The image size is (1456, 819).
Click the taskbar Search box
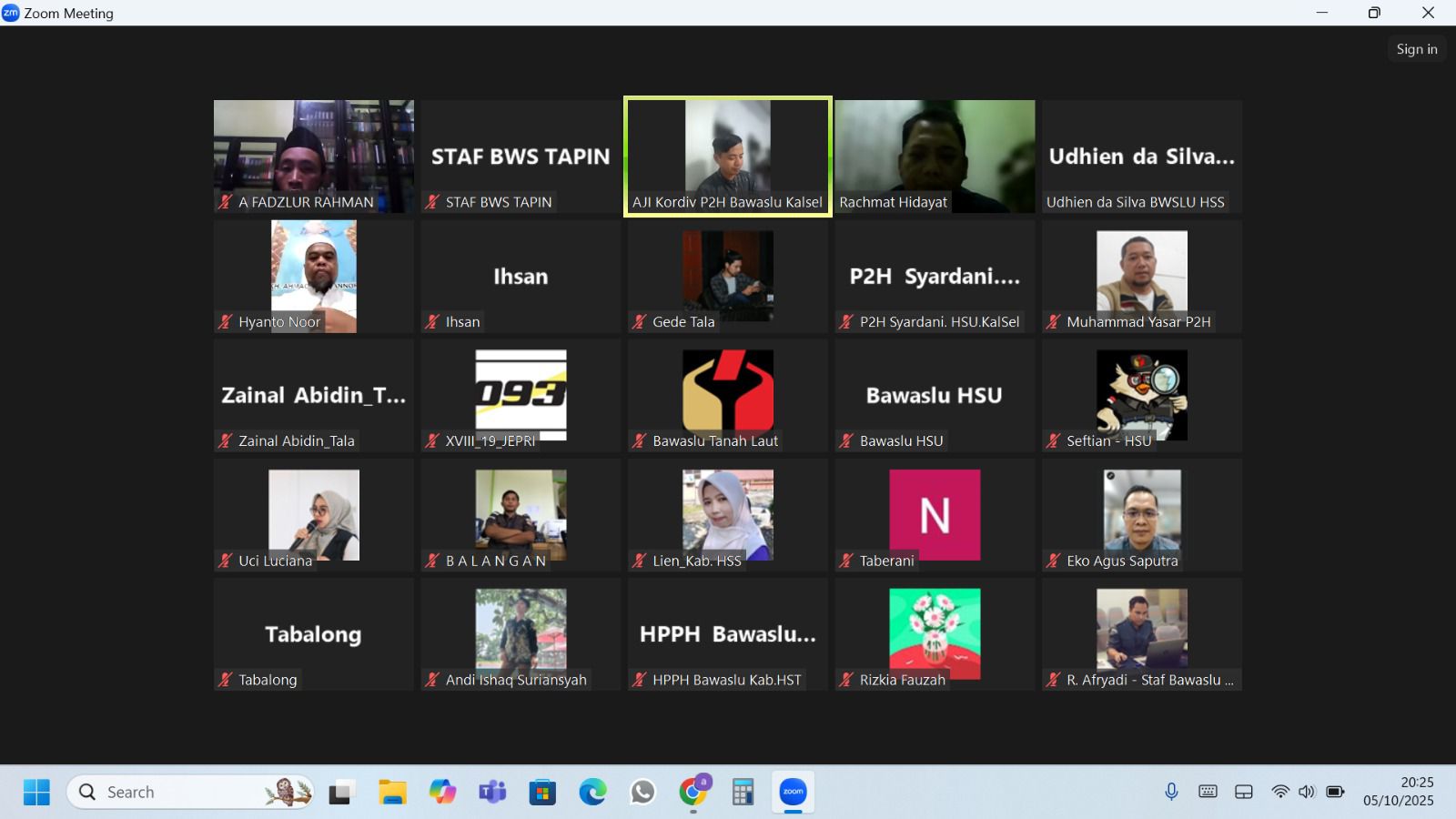click(x=191, y=793)
